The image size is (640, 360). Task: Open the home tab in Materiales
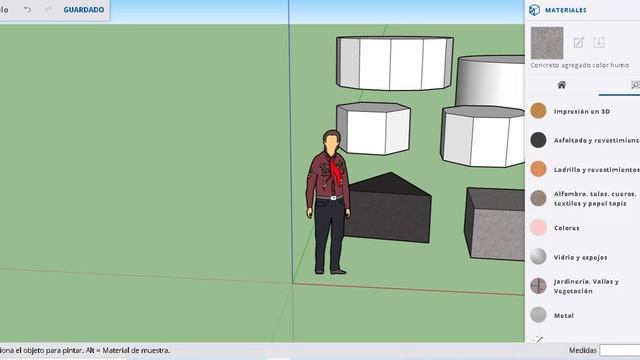(x=562, y=85)
